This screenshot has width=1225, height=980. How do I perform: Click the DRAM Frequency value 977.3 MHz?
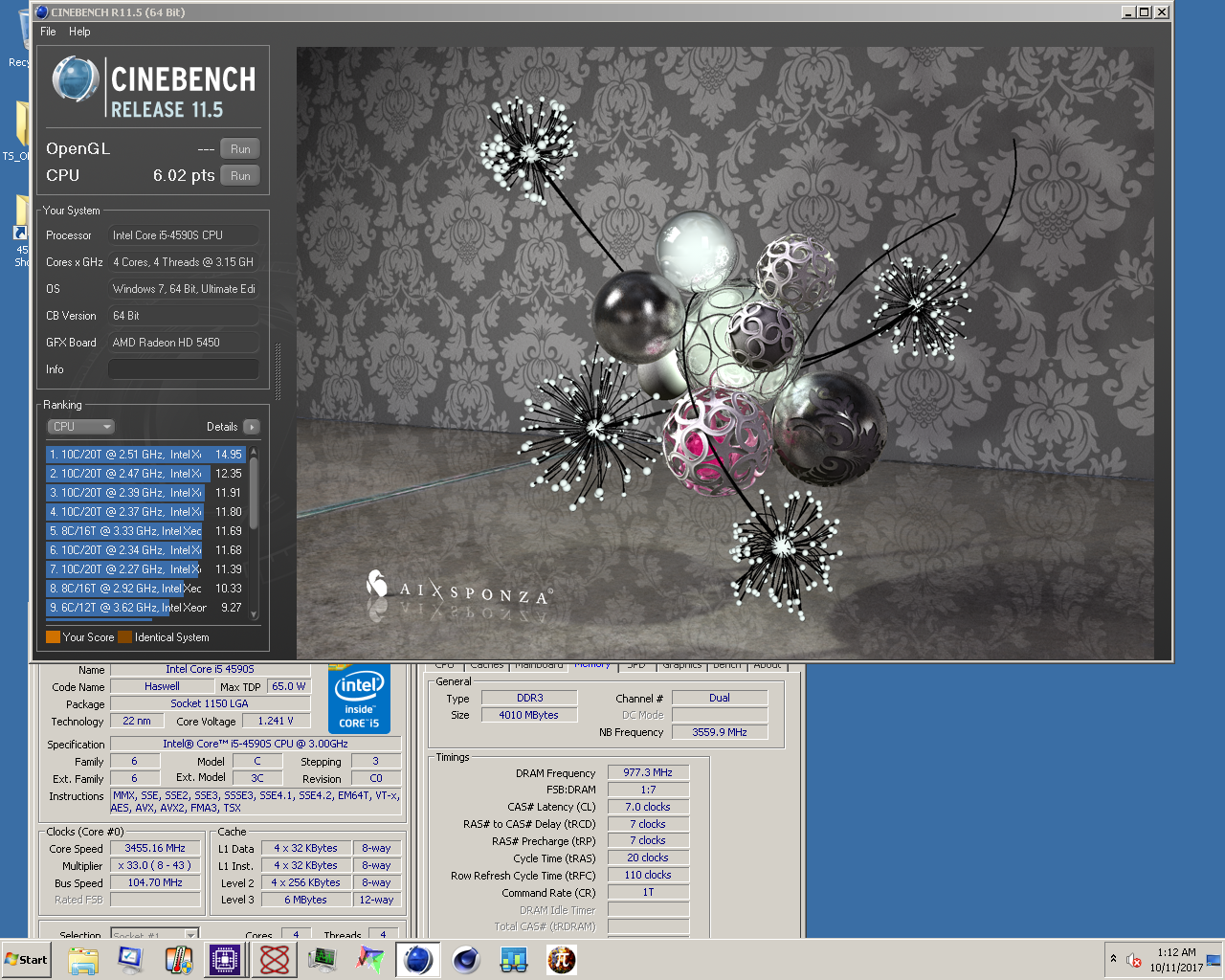648,772
